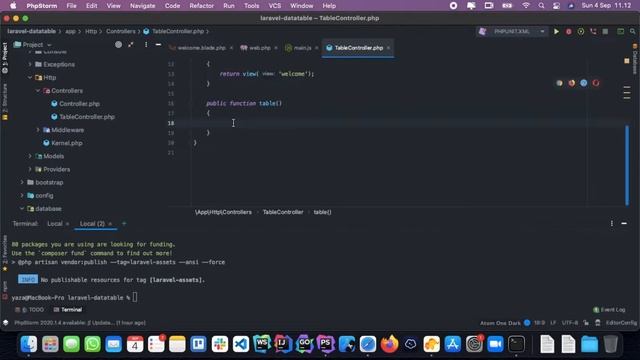Click the stop button in run toolbar
640x360 pixels.
click(605, 31)
